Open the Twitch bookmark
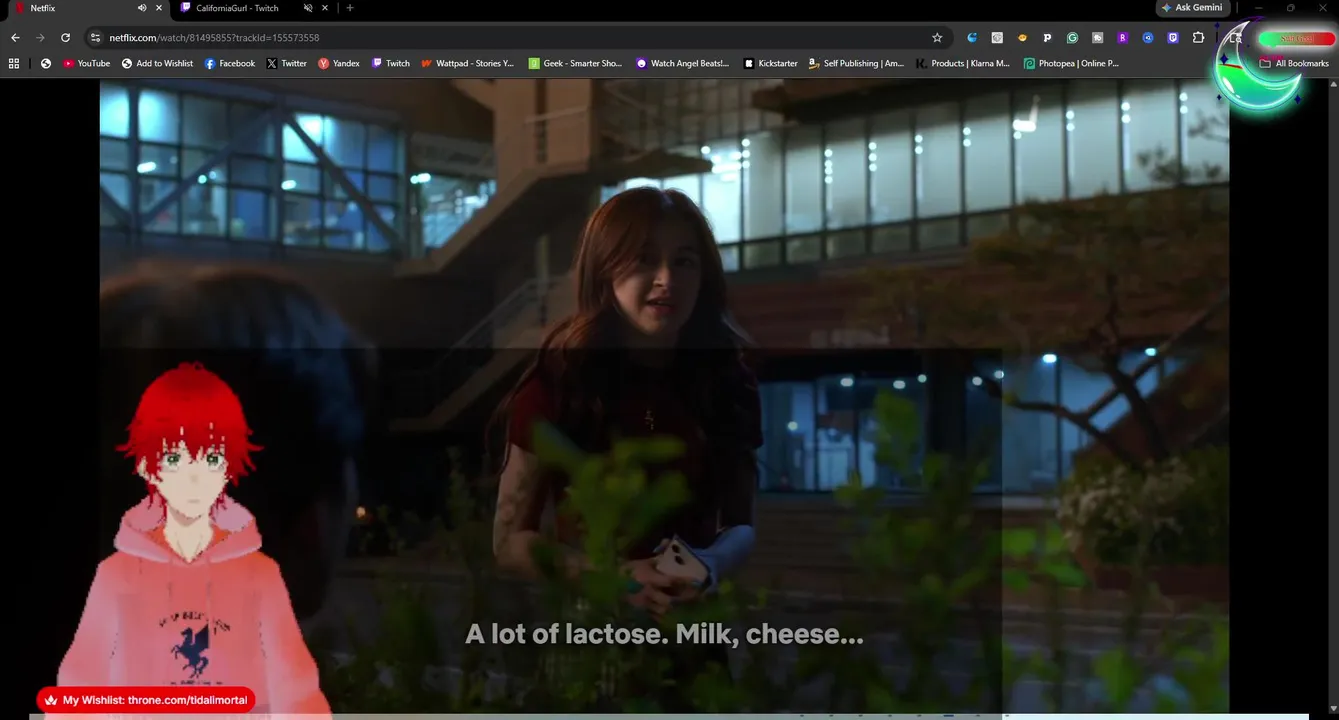 [x=391, y=63]
